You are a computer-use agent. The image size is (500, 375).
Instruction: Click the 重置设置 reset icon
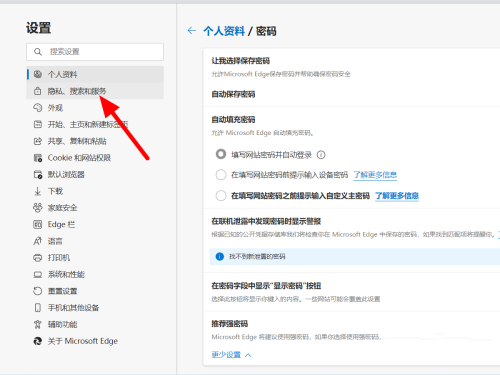pyautogui.click(x=38, y=291)
